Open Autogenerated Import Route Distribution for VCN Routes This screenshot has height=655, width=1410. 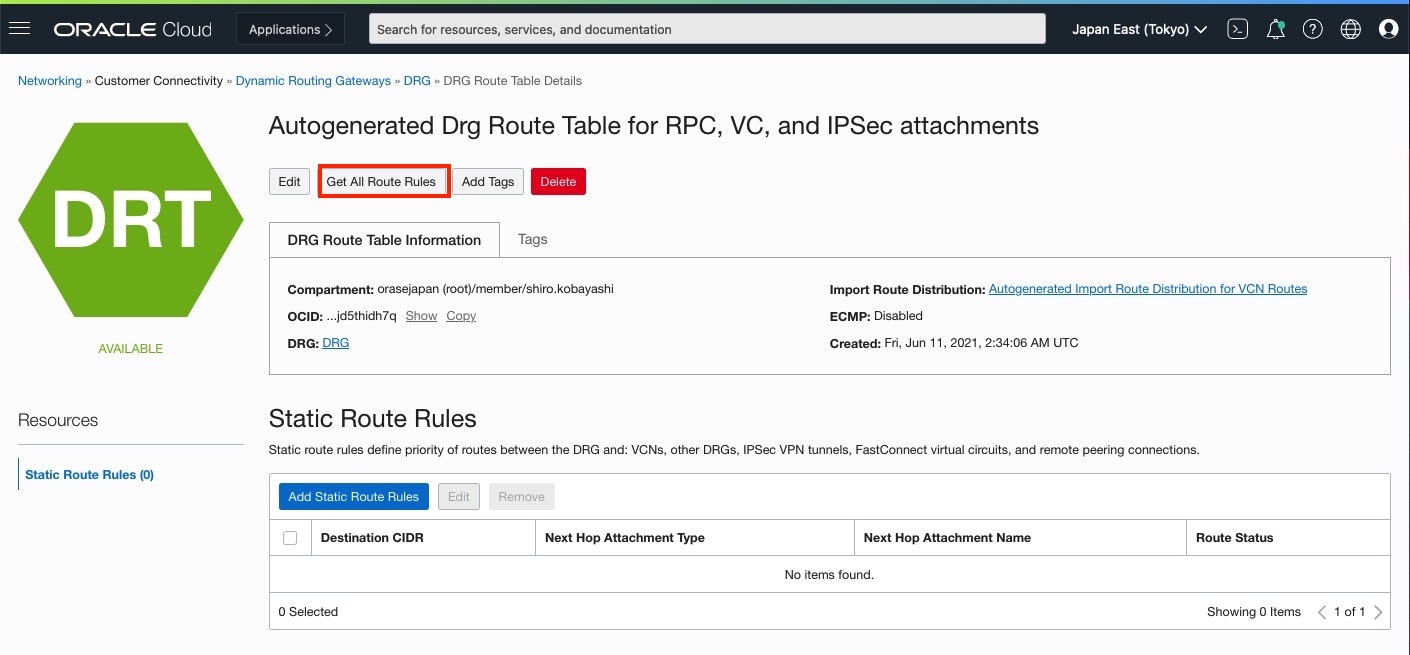click(x=1148, y=289)
